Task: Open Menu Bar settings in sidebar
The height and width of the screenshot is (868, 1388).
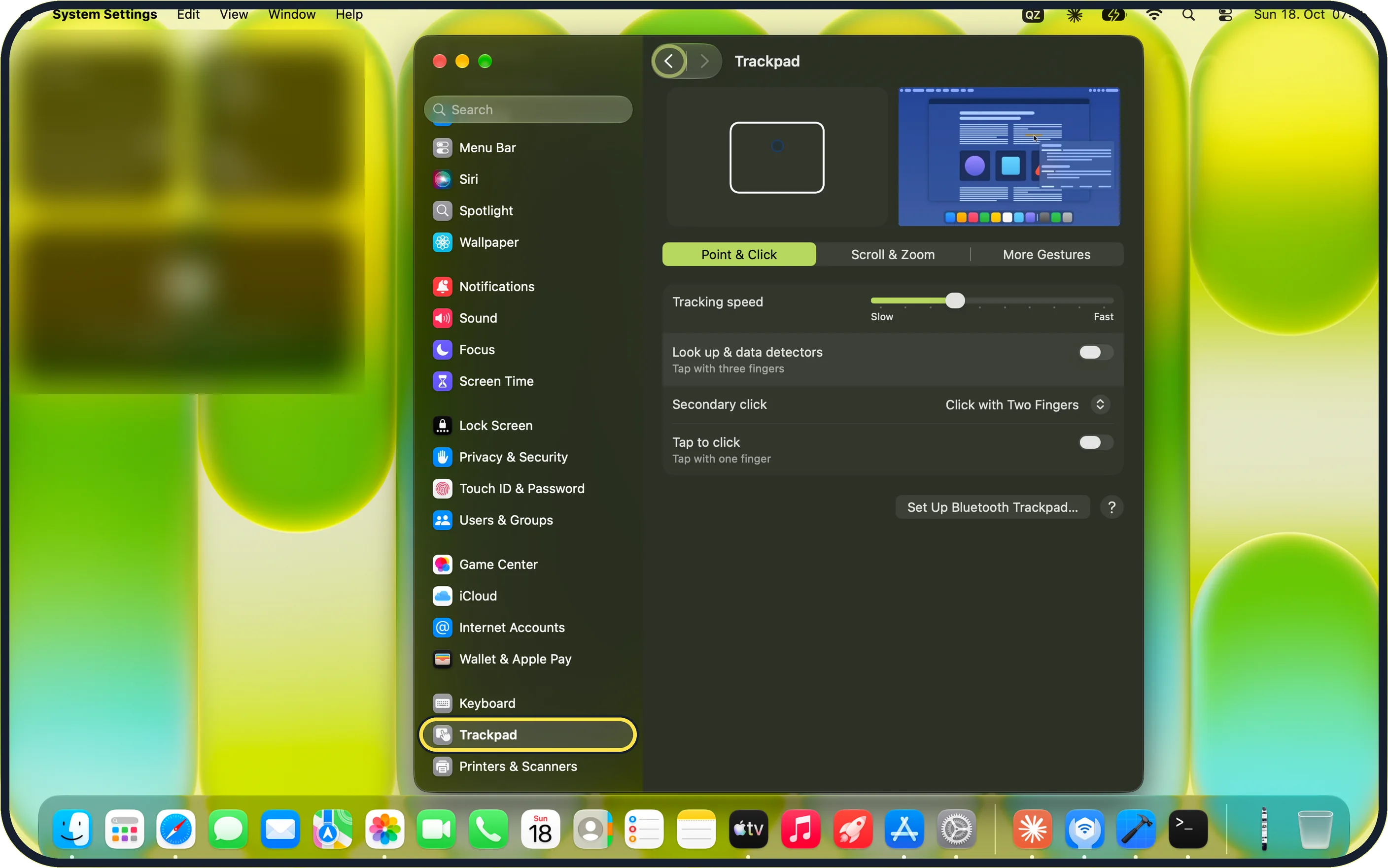Action: [528, 147]
